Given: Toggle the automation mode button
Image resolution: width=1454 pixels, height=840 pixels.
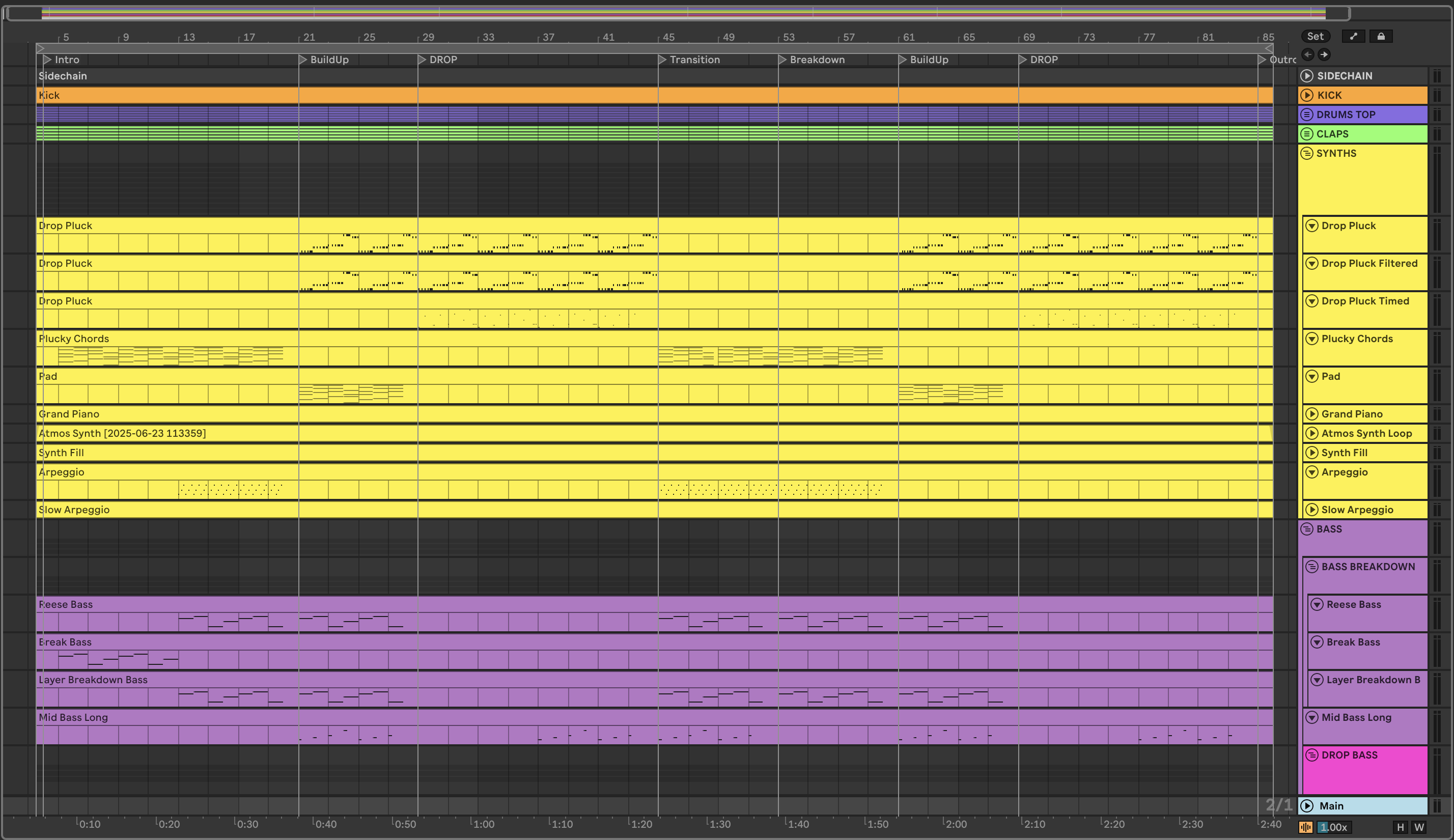Looking at the screenshot, I should [x=1353, y=36].
